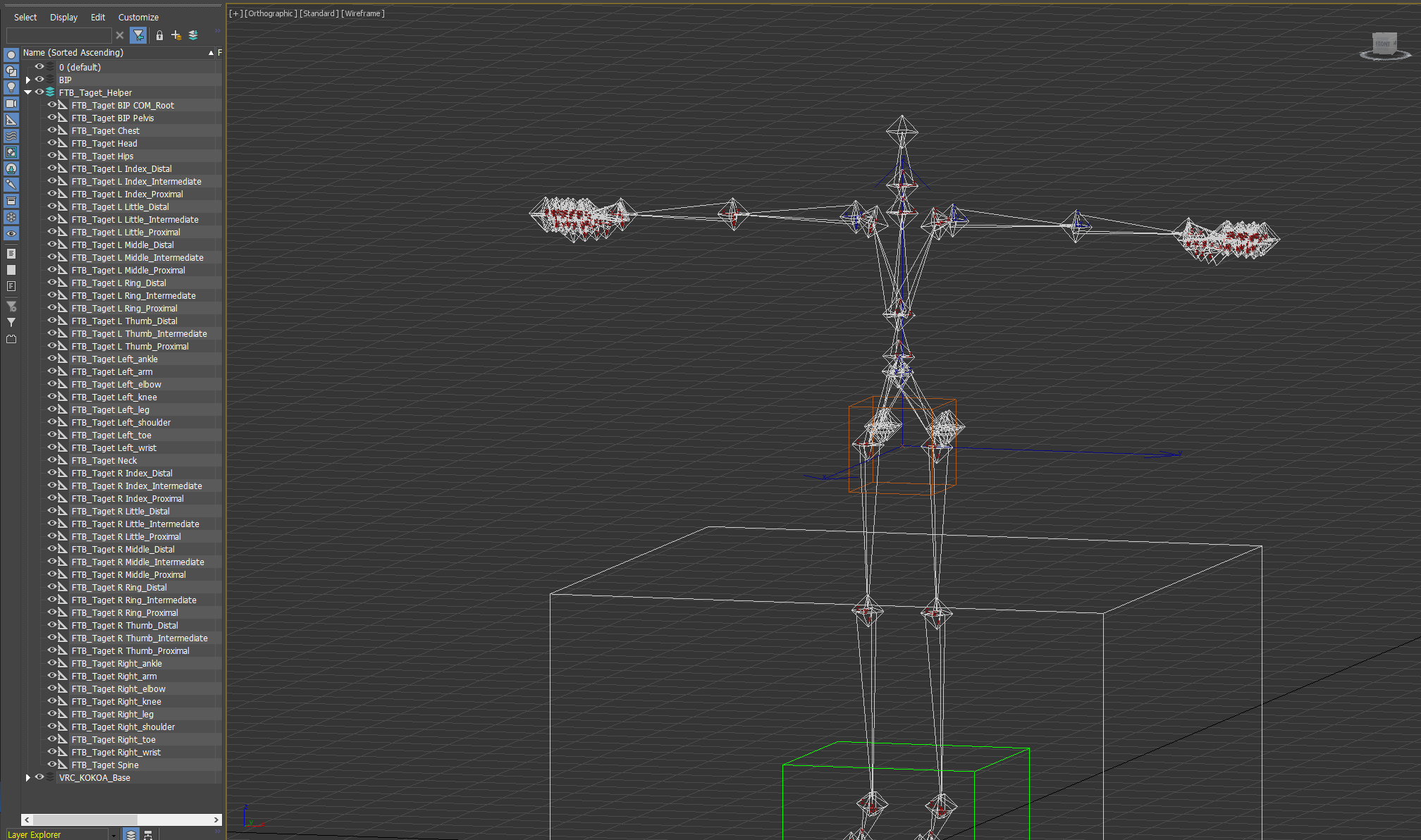Toggle Display Hidden Objects eye icon
The width and height of the screenshot is (1421, 840).
[x=11, y=233]
